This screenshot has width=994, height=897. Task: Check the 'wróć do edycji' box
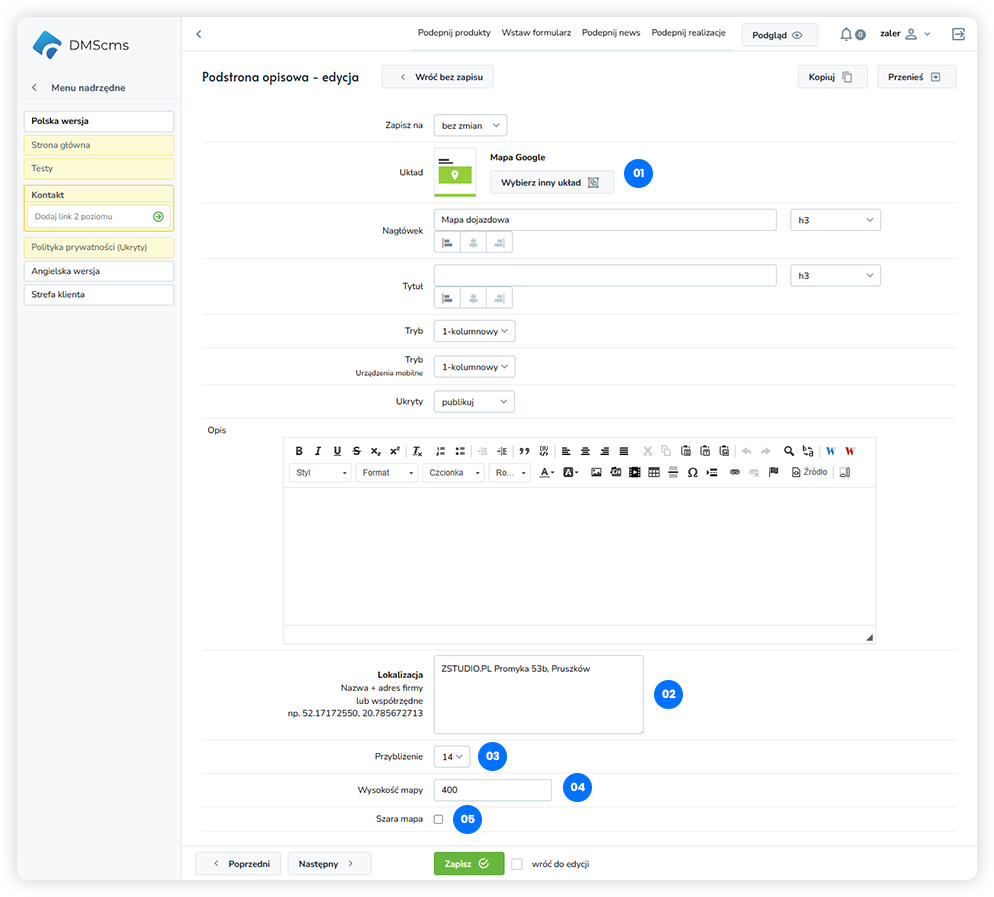coord(517,864)
